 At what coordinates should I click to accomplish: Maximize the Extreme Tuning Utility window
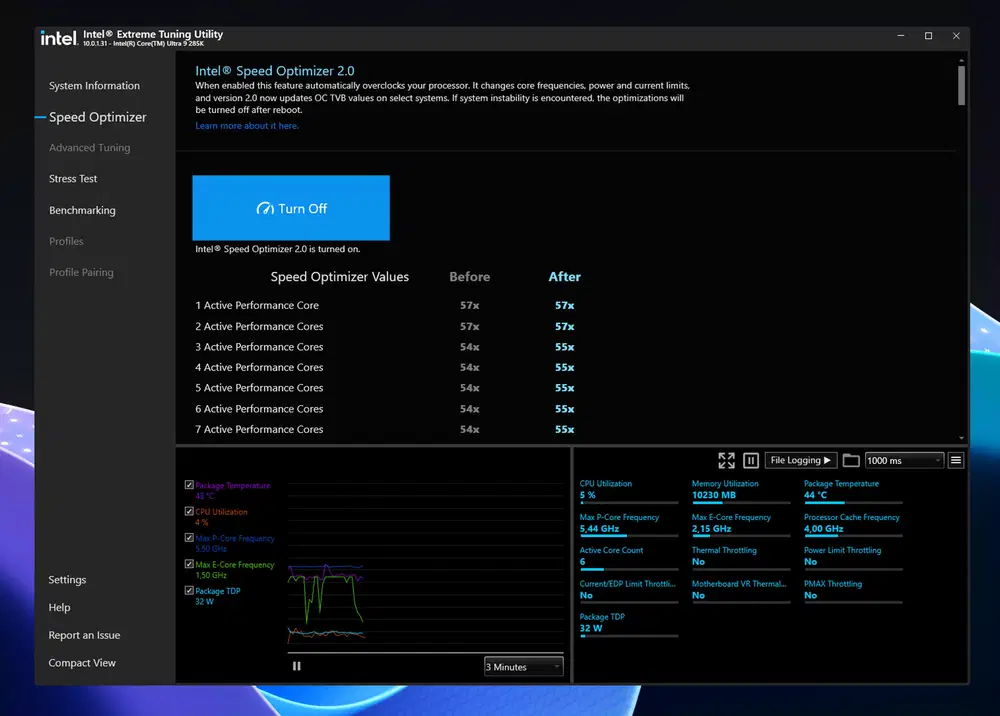tap(929, 36)
